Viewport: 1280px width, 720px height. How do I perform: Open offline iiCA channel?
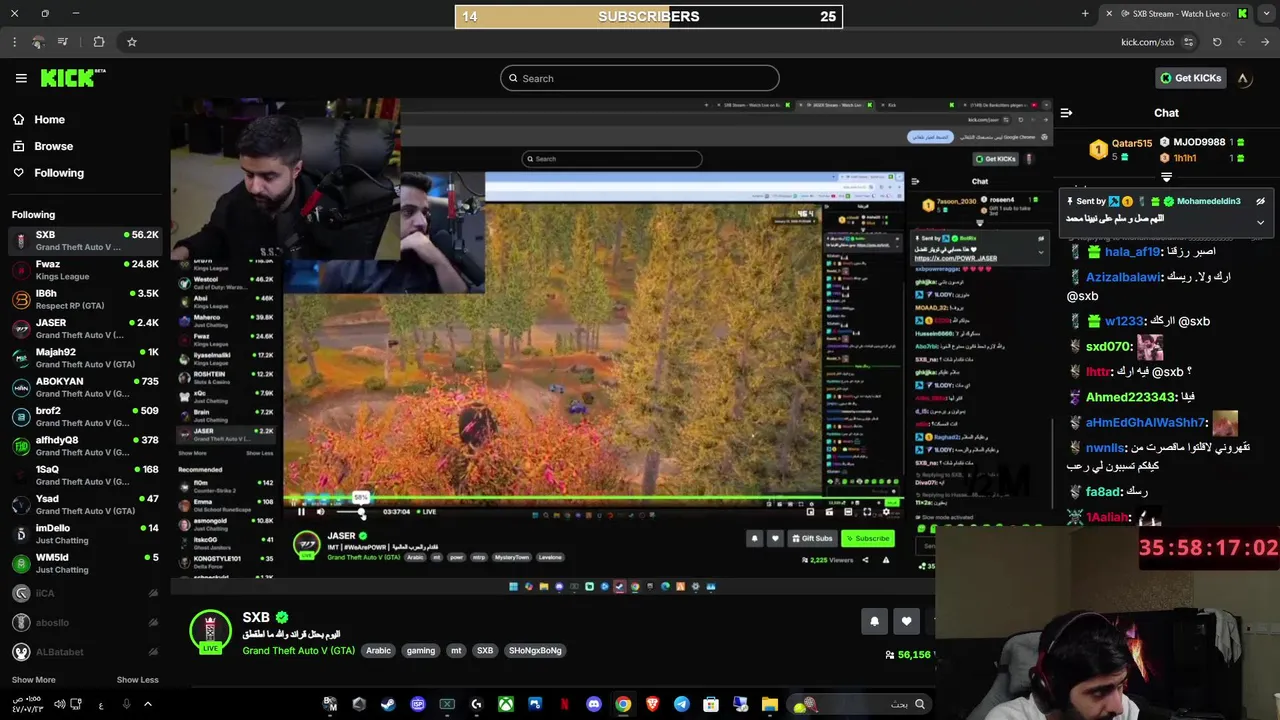tap(85, 593)
